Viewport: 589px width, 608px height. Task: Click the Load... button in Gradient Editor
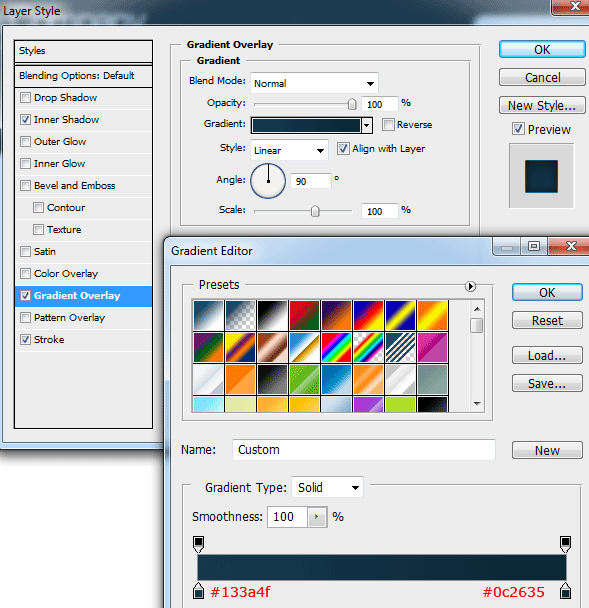point(547,355)
